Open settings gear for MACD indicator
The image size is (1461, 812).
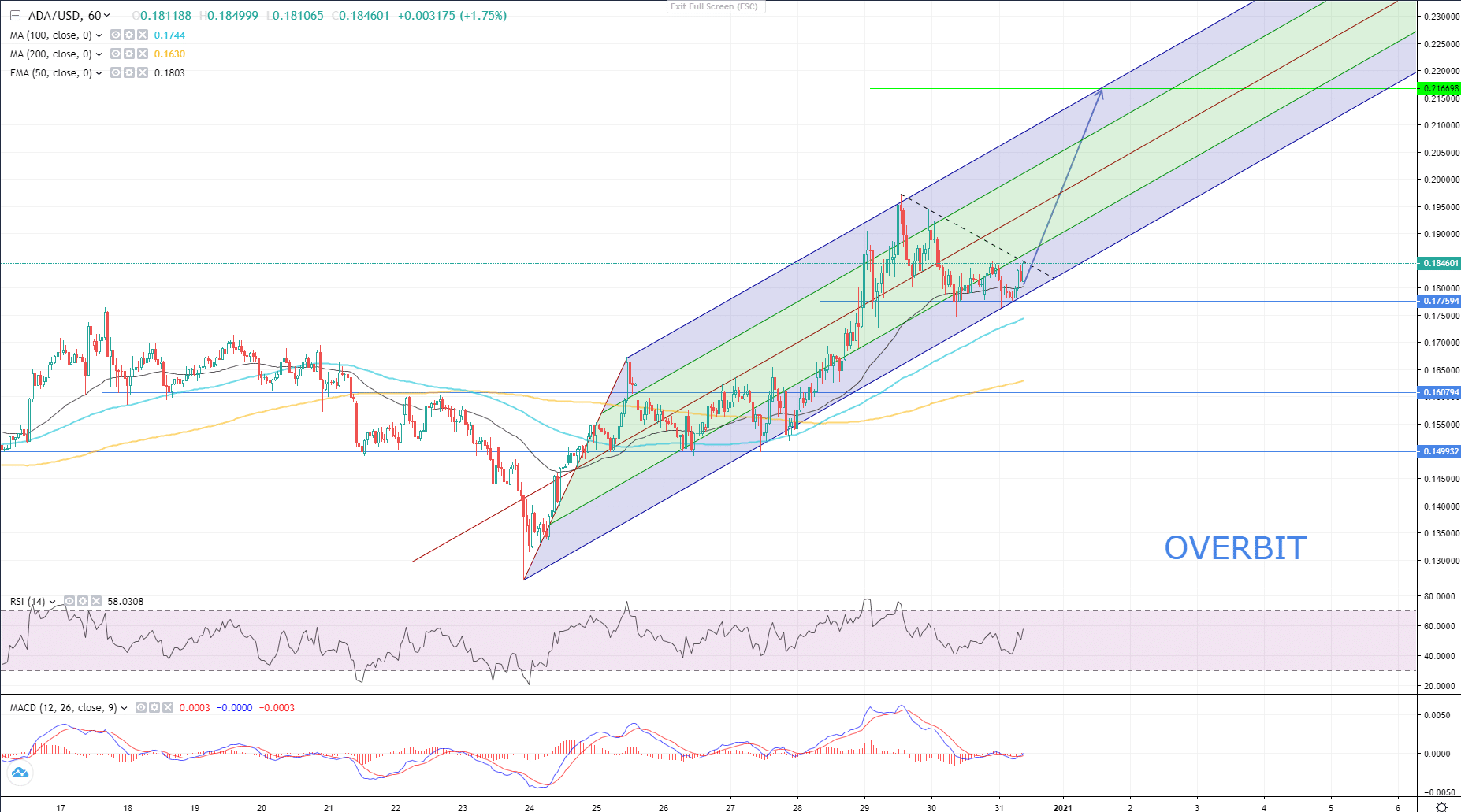[x=154, y=707]
